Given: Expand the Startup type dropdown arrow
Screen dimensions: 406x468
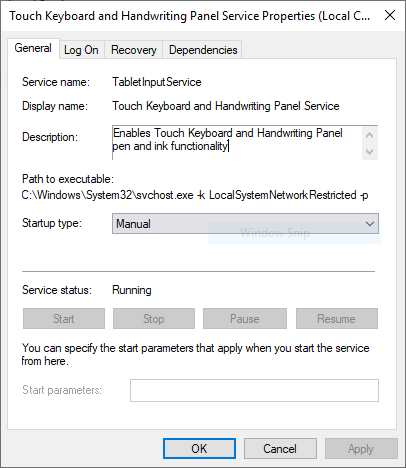Looking at the screenshot, I should point(370,224).
